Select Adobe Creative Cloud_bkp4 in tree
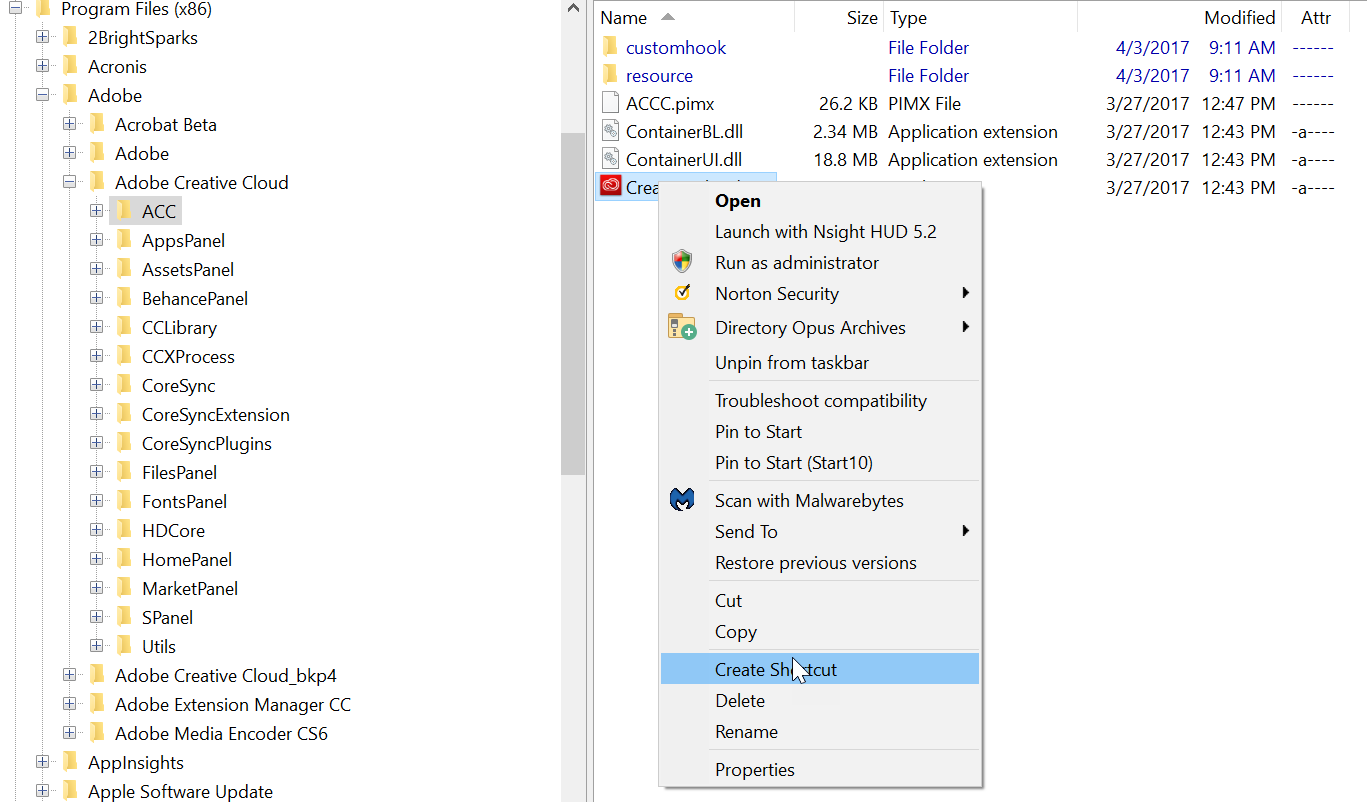This screenshot has height=802, width=1367. 226,675
